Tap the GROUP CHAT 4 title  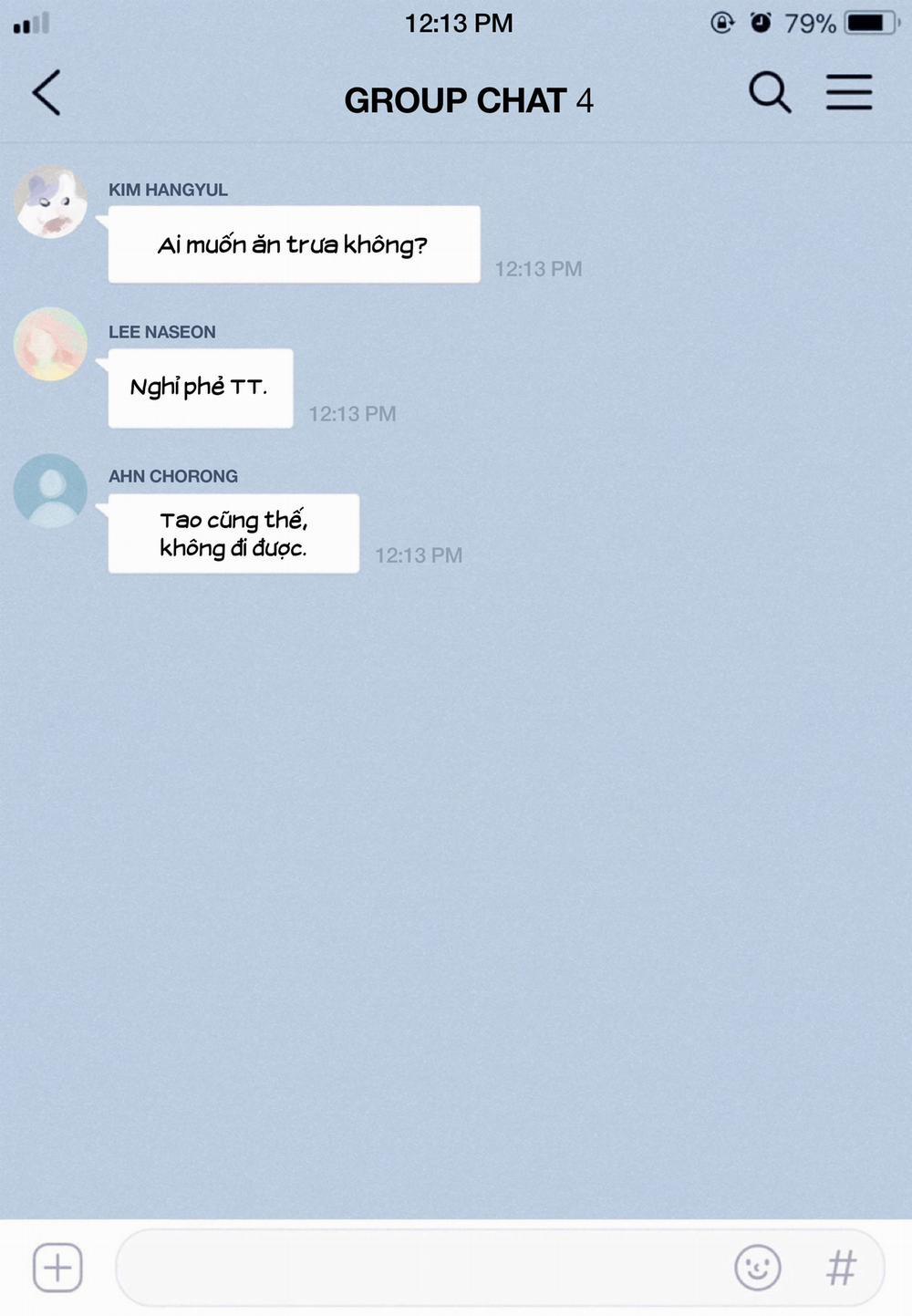[469, 100]
